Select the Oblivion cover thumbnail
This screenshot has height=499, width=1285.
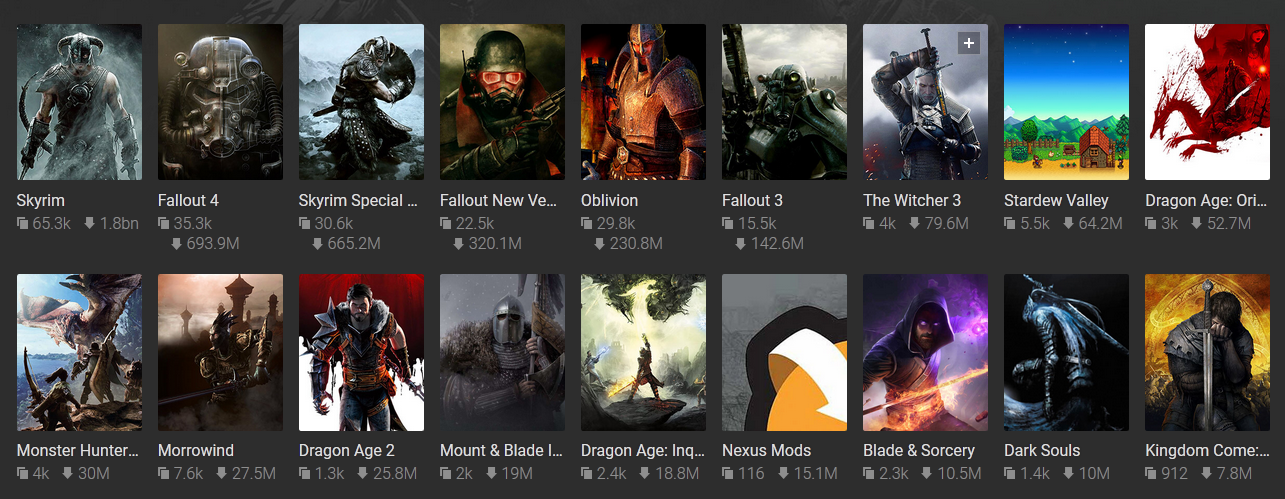pyautogui.click(x=643, y=102)
